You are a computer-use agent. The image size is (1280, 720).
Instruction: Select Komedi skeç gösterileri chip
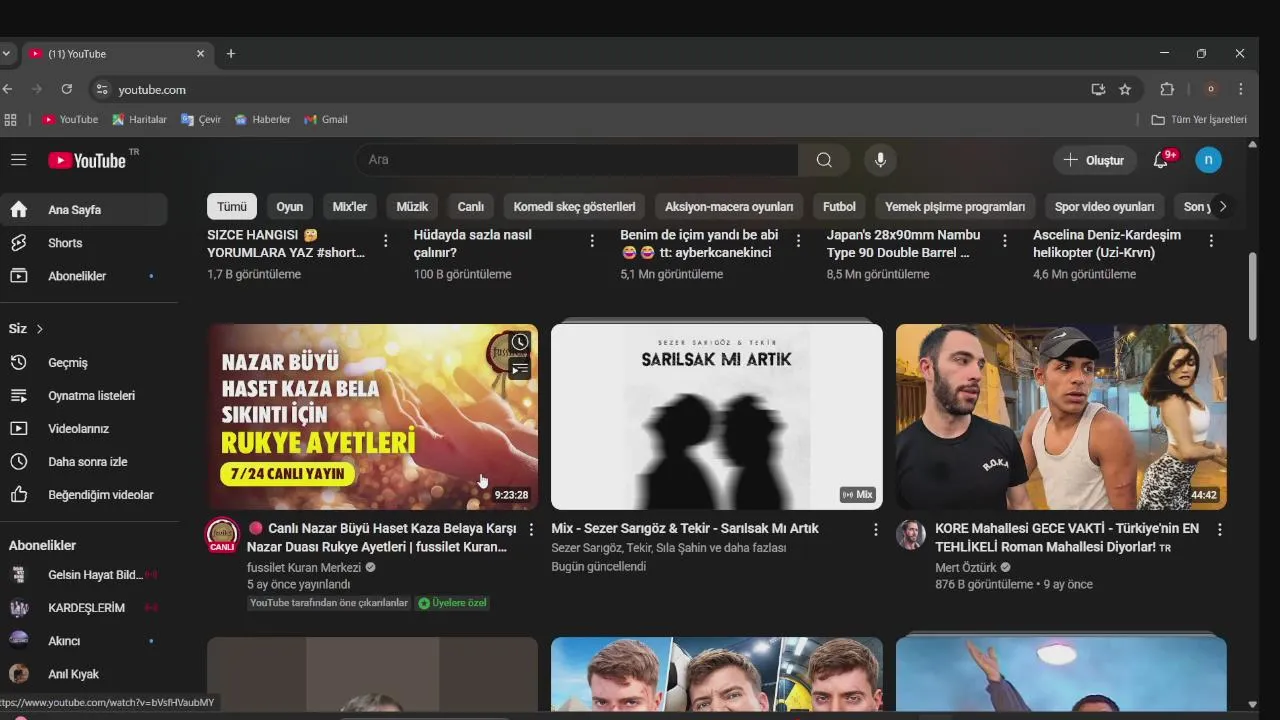click(574, 207)
